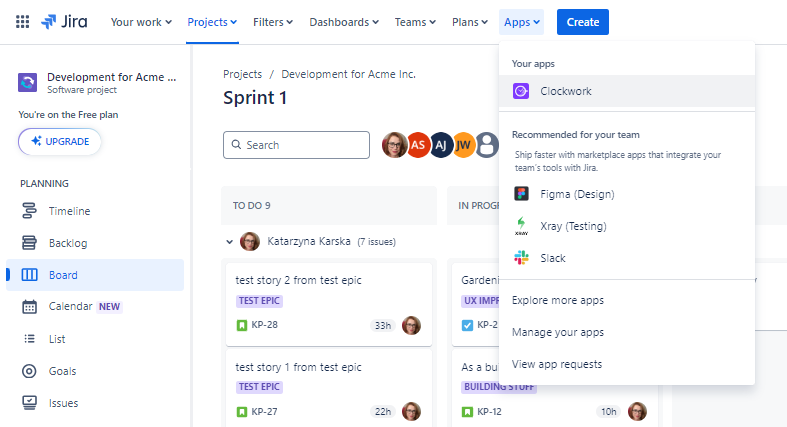Click the Katarzyna Karska swimlane avatar
The width and height of the screenshot is (787, 427).
(x=250, y=241)
